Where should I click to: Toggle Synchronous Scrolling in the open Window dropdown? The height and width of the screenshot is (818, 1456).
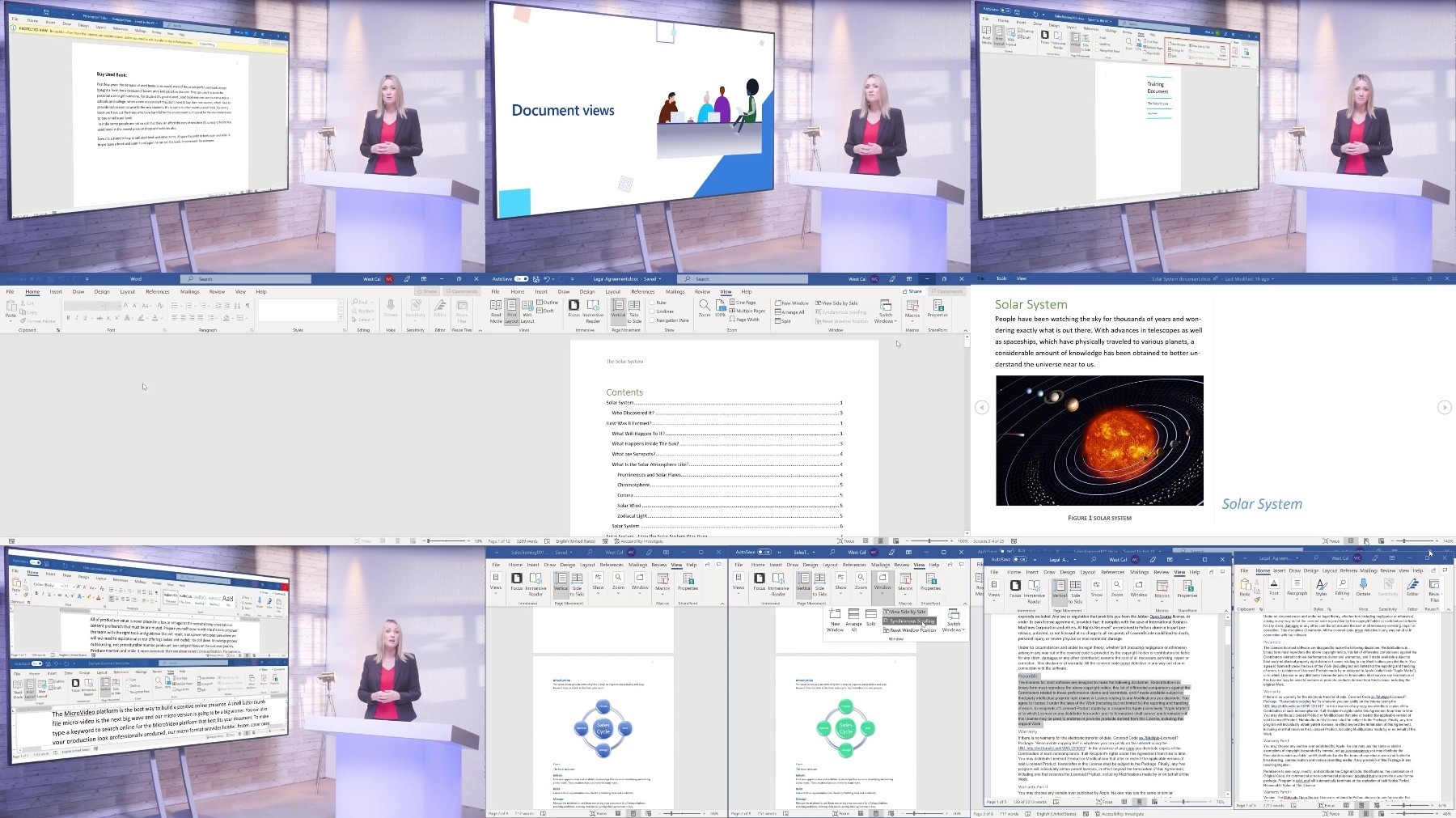click(909, 621)
